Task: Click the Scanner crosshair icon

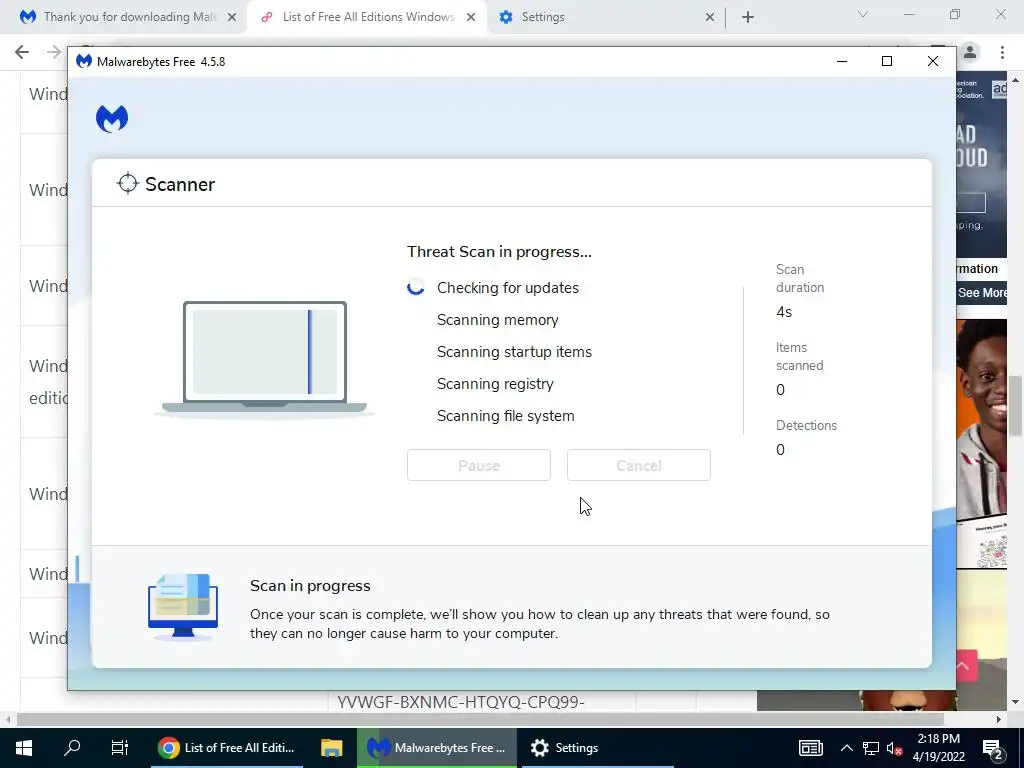Action: pyautogui.click(x=127, y=184)
